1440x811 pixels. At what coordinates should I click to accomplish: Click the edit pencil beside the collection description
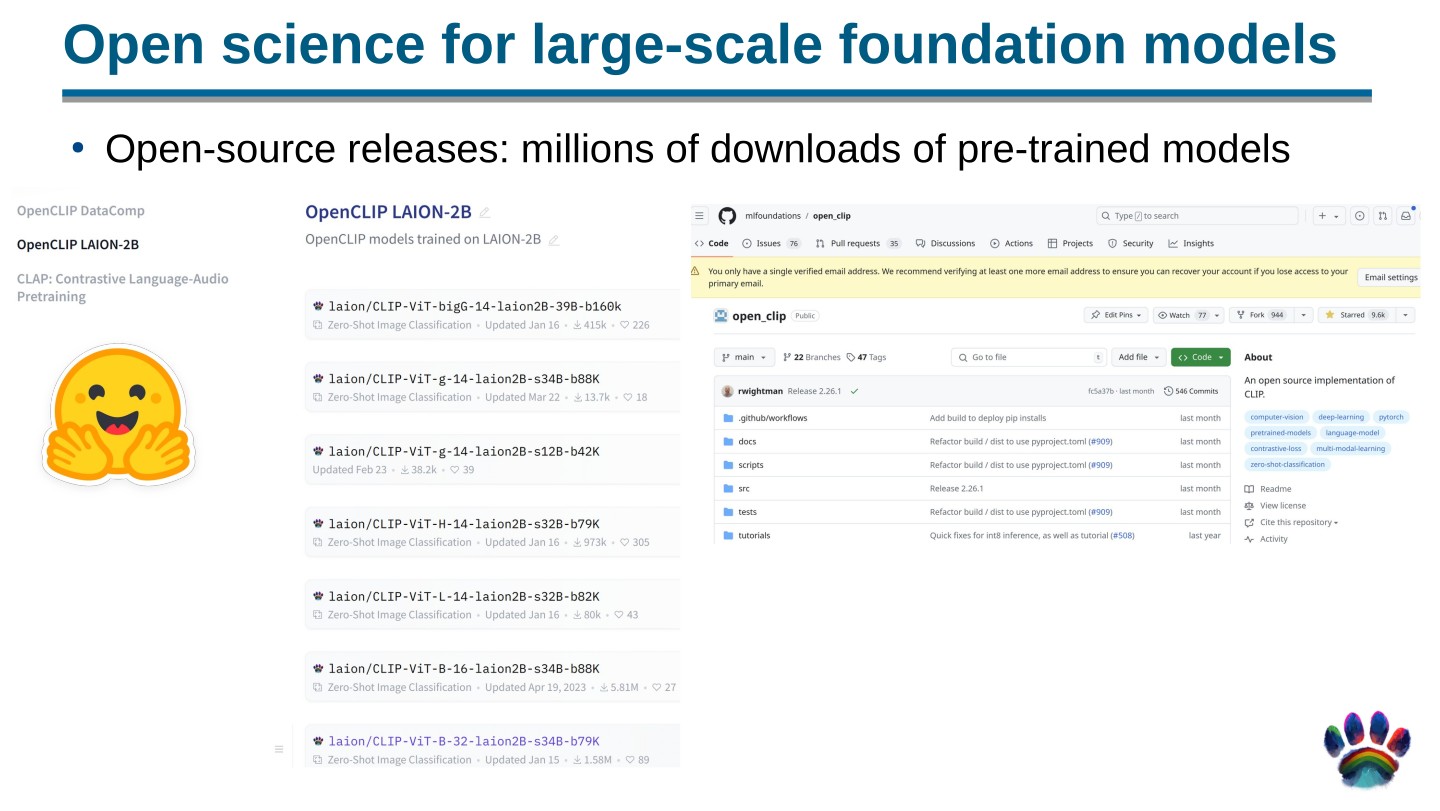pyautogui.click(x=553, y=240)
